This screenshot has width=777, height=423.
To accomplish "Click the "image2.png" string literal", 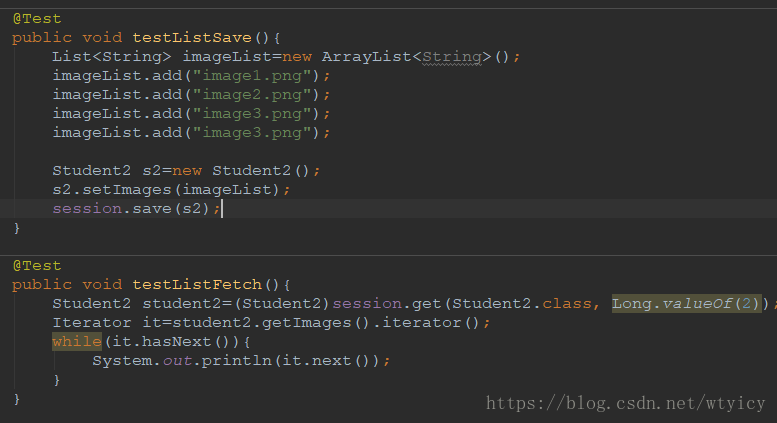I will click(x=252, y=95).
